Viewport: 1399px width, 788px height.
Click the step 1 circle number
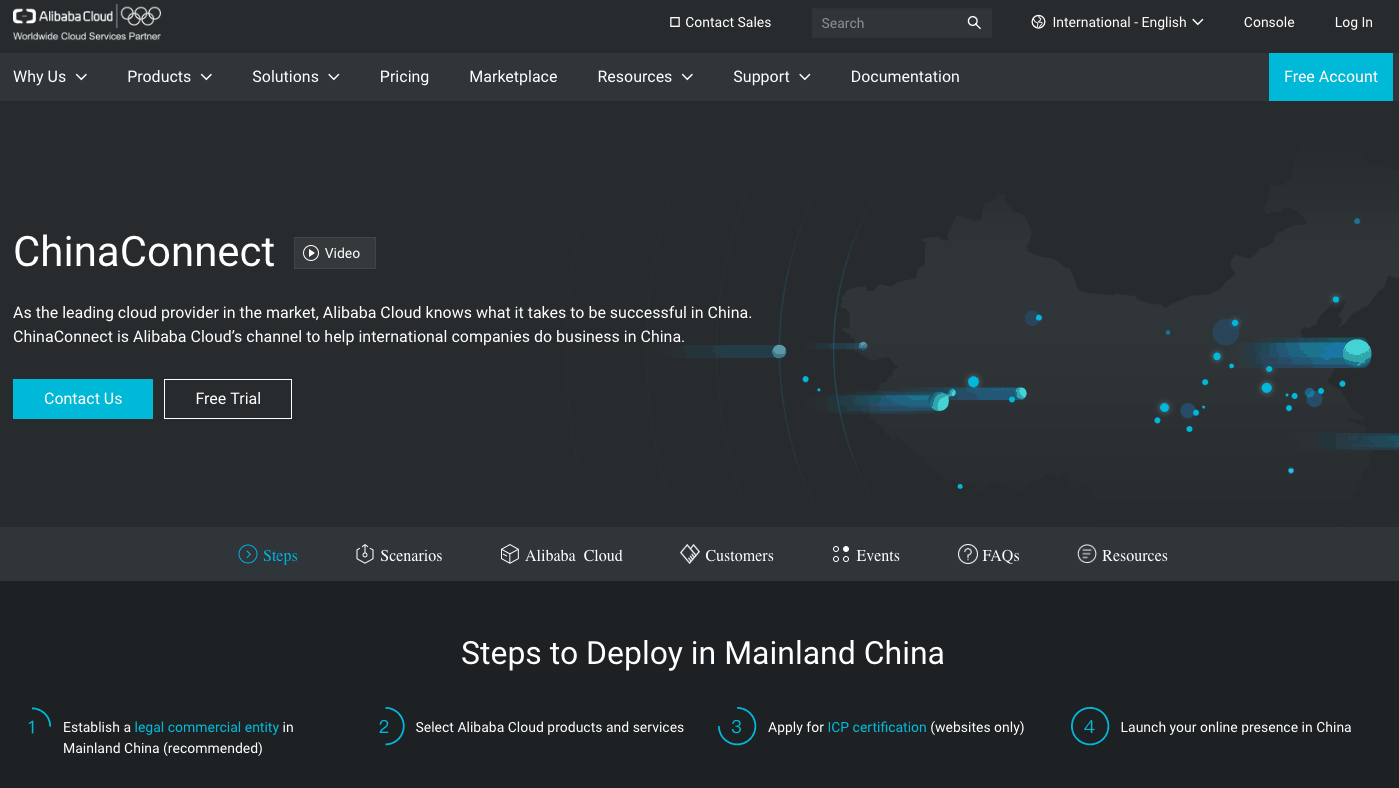pos(33,727)
